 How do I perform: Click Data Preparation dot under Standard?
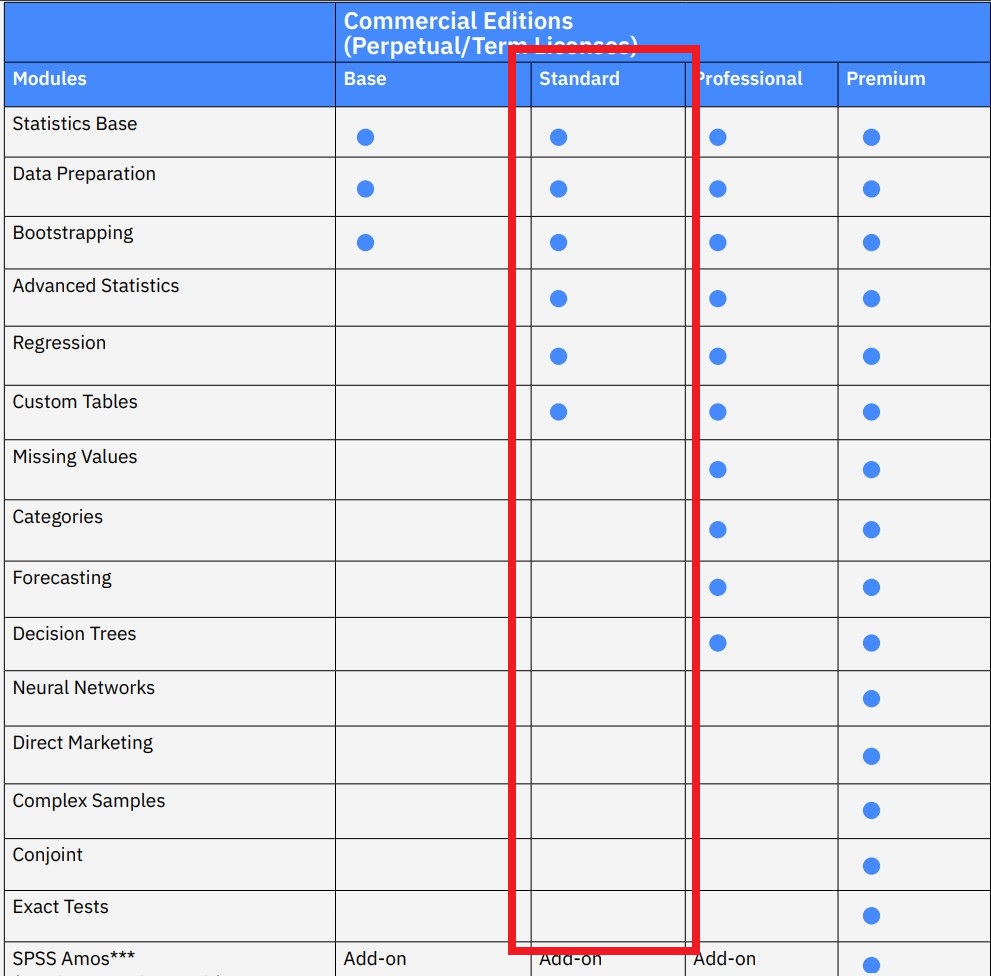point(558,189)
